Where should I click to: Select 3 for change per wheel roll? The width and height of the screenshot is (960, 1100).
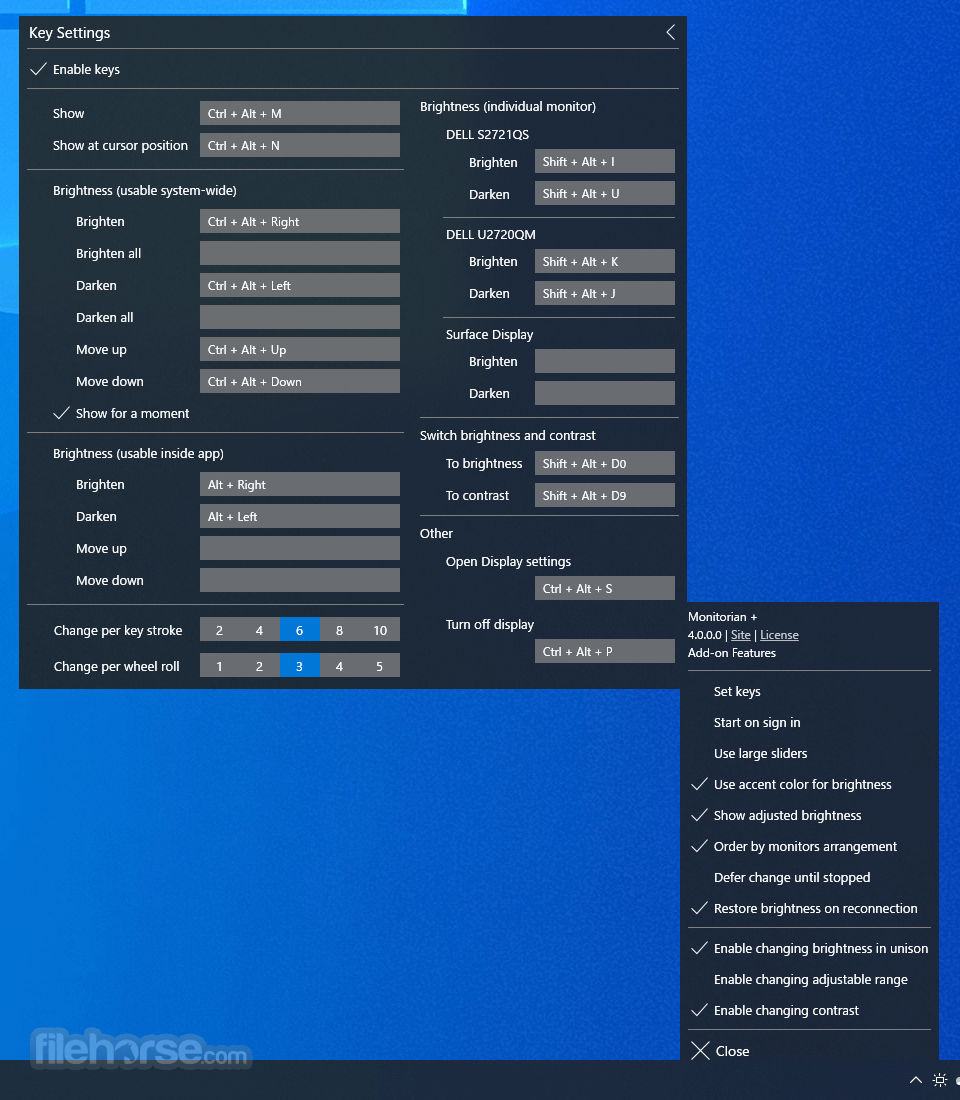(x=300, y=666)
